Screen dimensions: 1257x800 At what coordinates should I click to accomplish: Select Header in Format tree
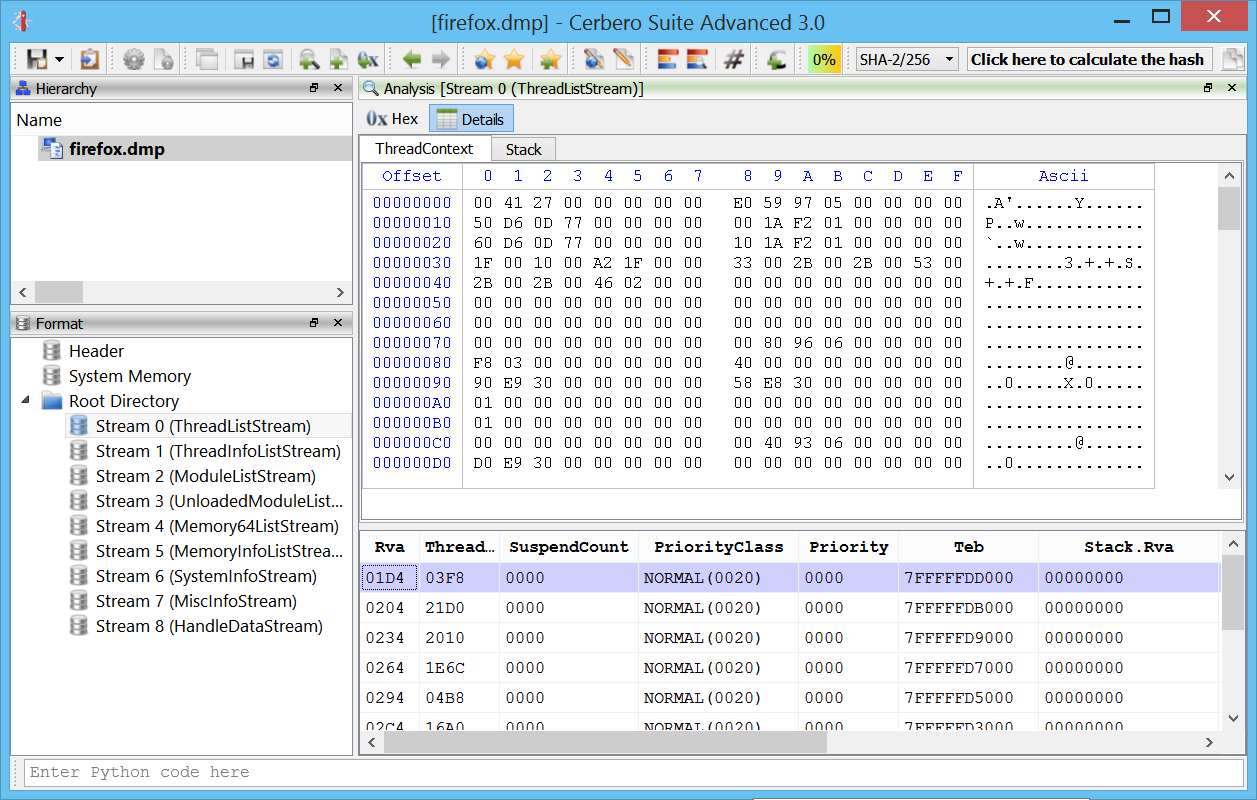96,351
